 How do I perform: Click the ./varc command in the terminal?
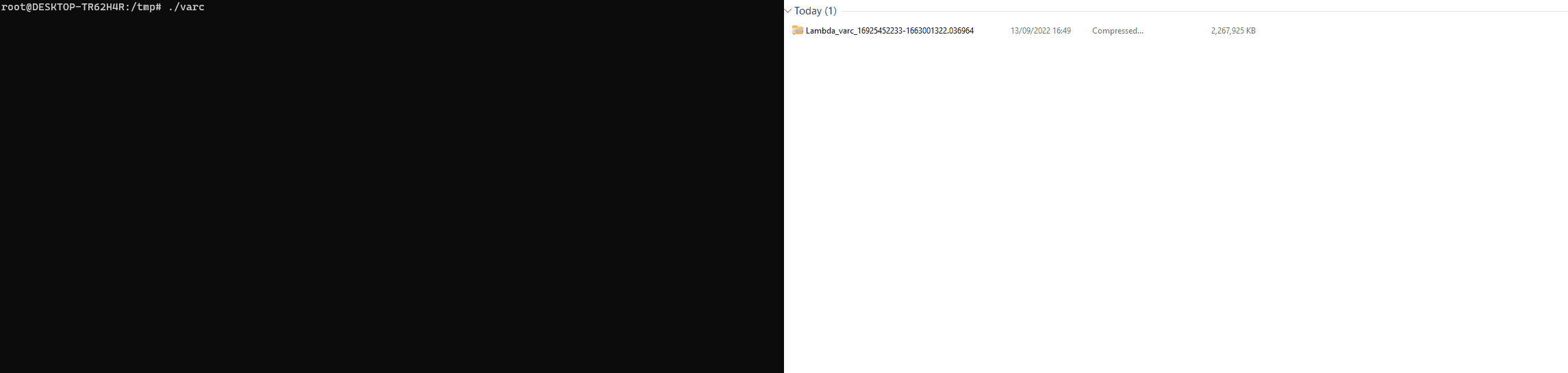coord(186,7)
